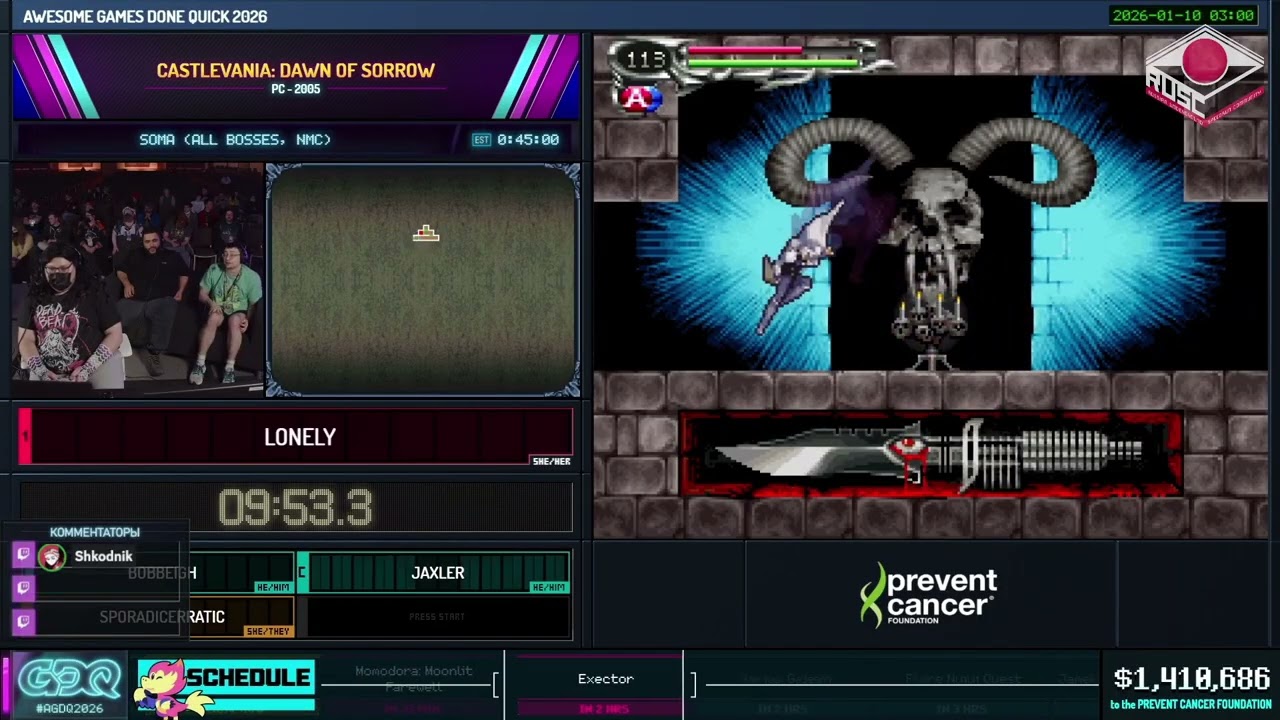Viewport: 1280px width, 720px height.
Task: Click the Комментаторы header
Action: [95, 532]
